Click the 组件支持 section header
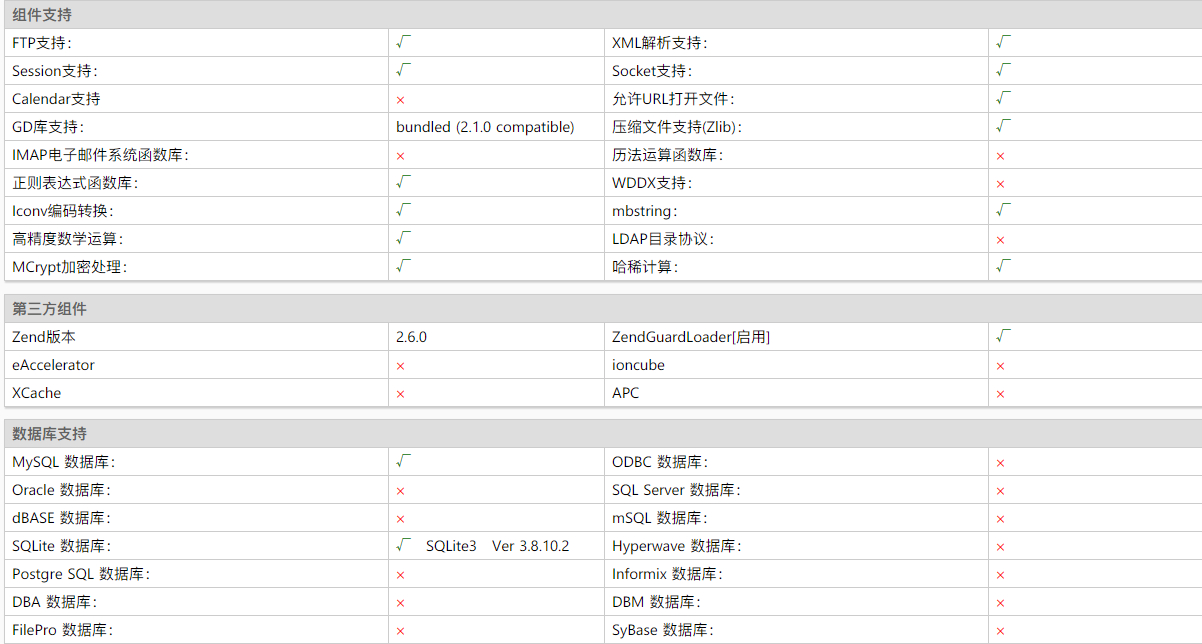Viewport: 1202px width, 644px height. (42, 15)
